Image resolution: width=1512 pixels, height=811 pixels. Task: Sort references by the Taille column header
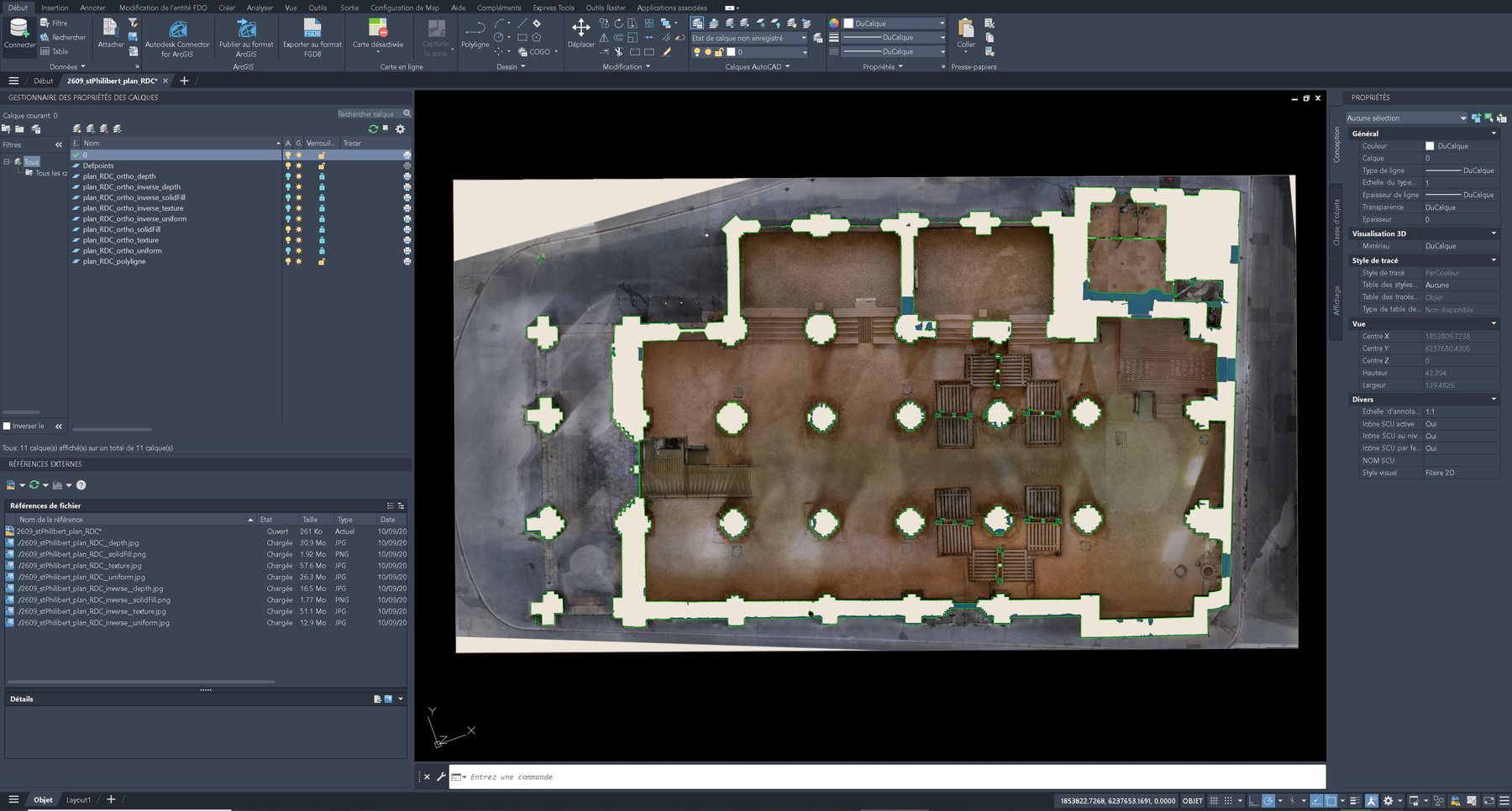pyautogui.click(x=310, y=520)
